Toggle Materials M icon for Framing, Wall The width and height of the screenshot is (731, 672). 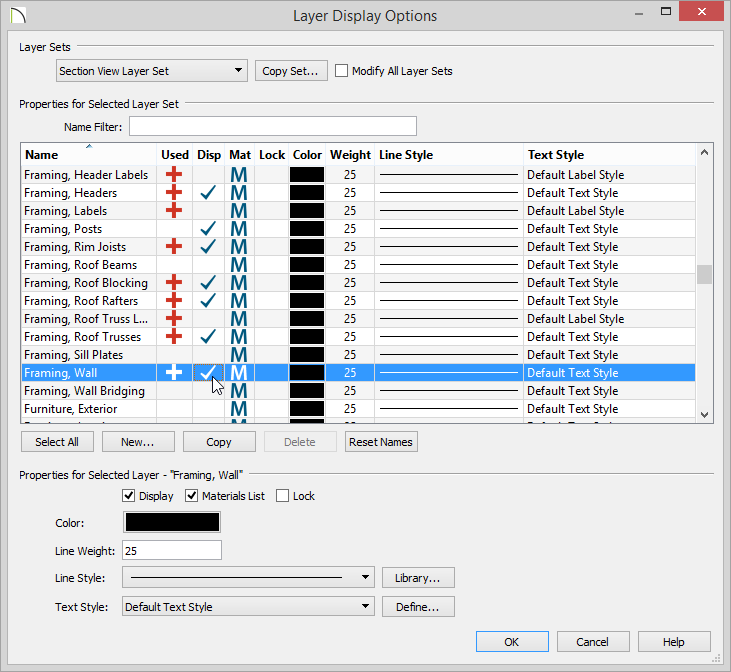[239, 373]
